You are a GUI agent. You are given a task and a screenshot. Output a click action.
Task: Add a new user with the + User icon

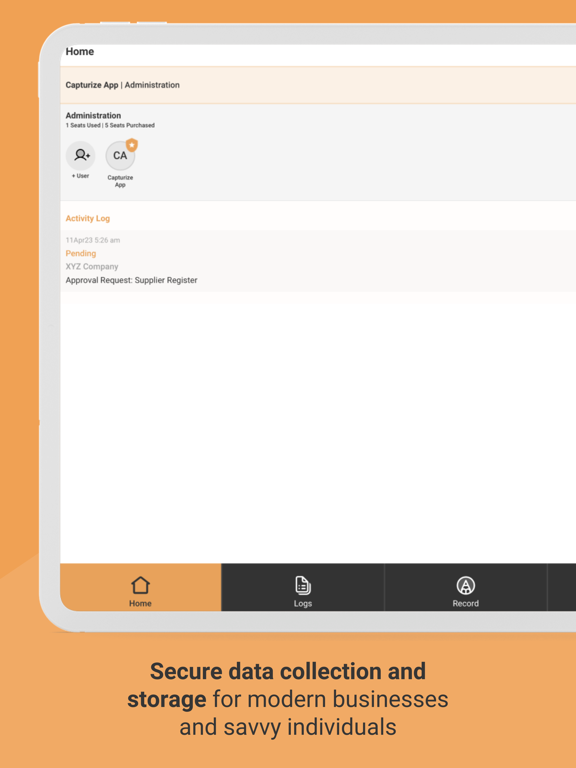click(80, 156)
